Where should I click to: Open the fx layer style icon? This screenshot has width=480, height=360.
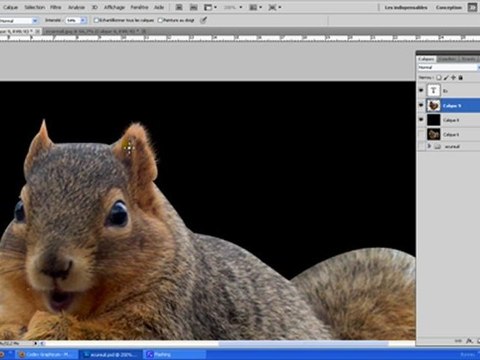(x=469, y=341)
